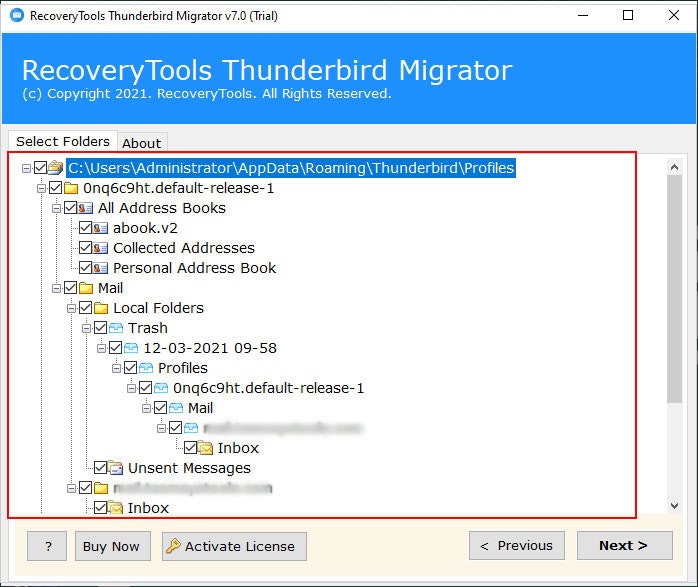Open the Activate License dialog
Viewport: 698px width, 587px height.
coord(234,546)
